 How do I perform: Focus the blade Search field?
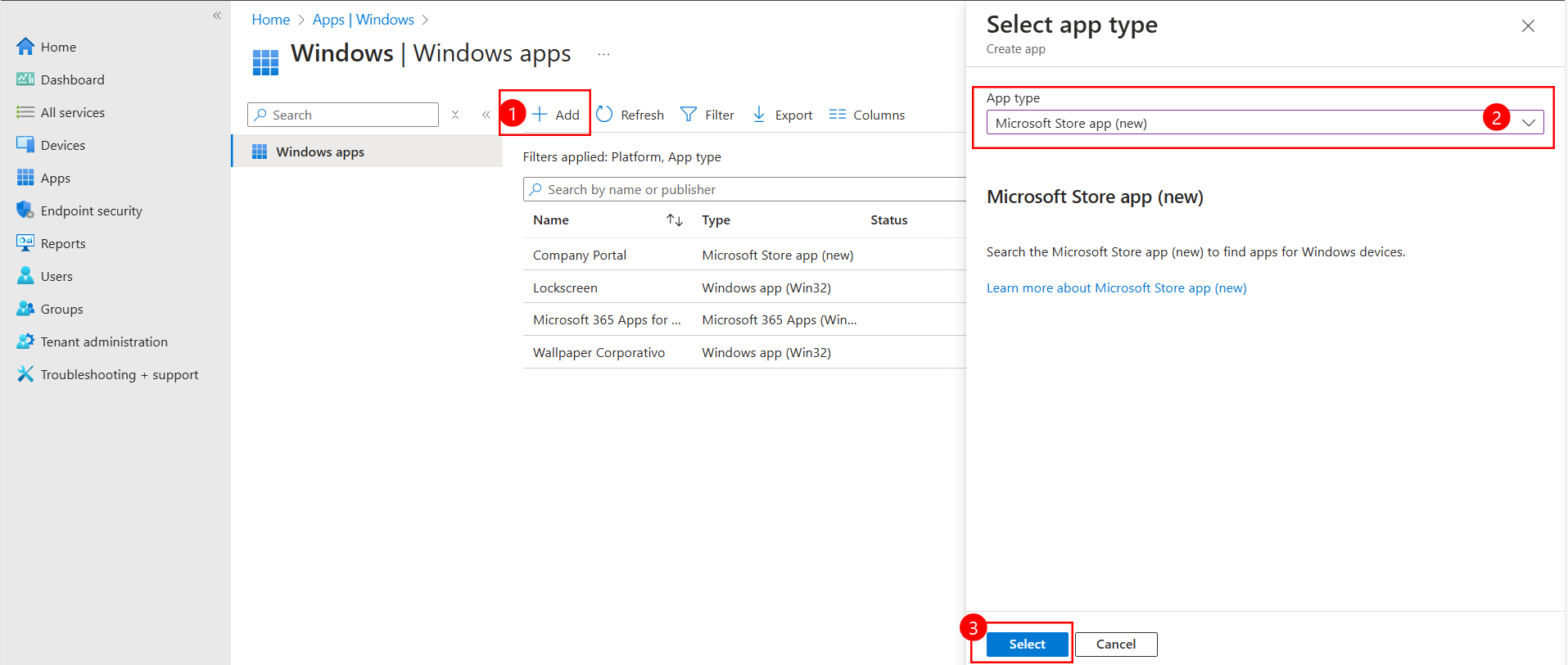pos(343,115)
